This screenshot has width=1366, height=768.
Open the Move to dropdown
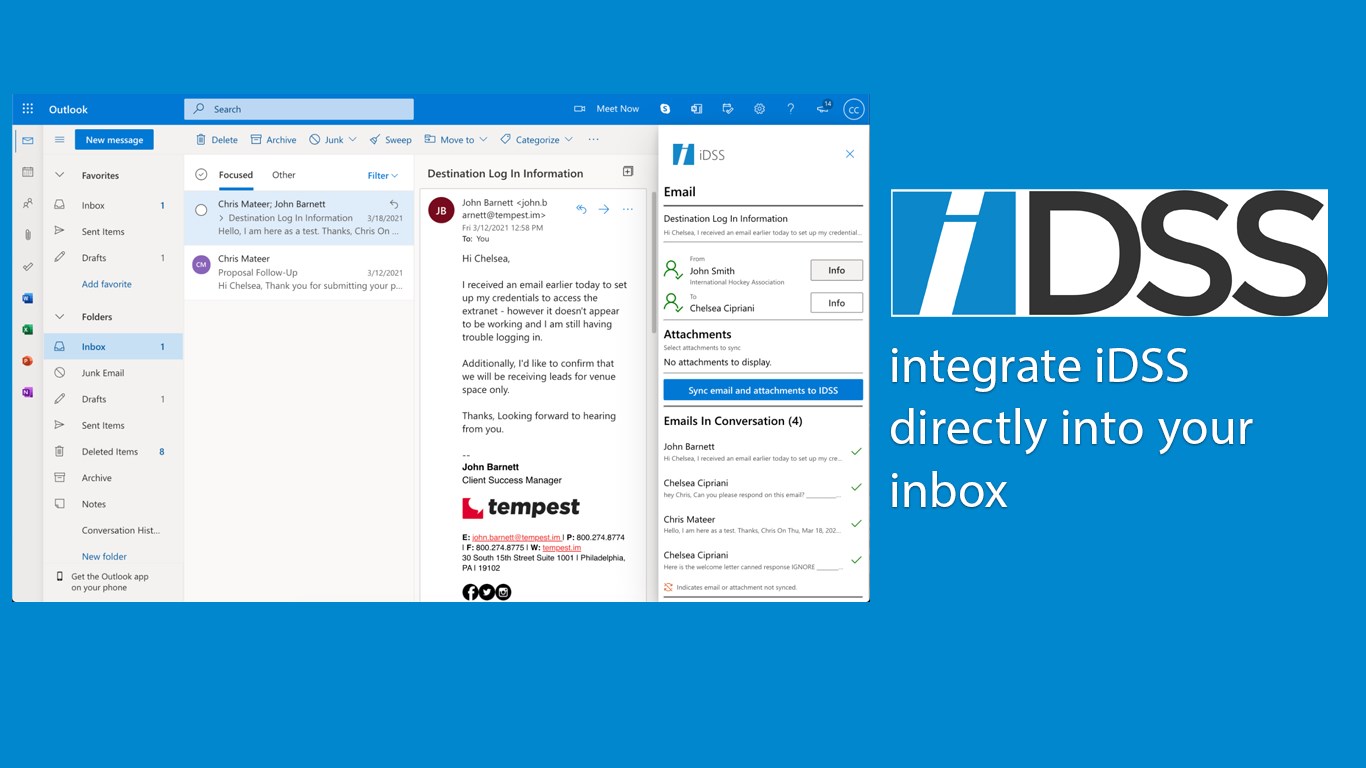click(456, 140)
